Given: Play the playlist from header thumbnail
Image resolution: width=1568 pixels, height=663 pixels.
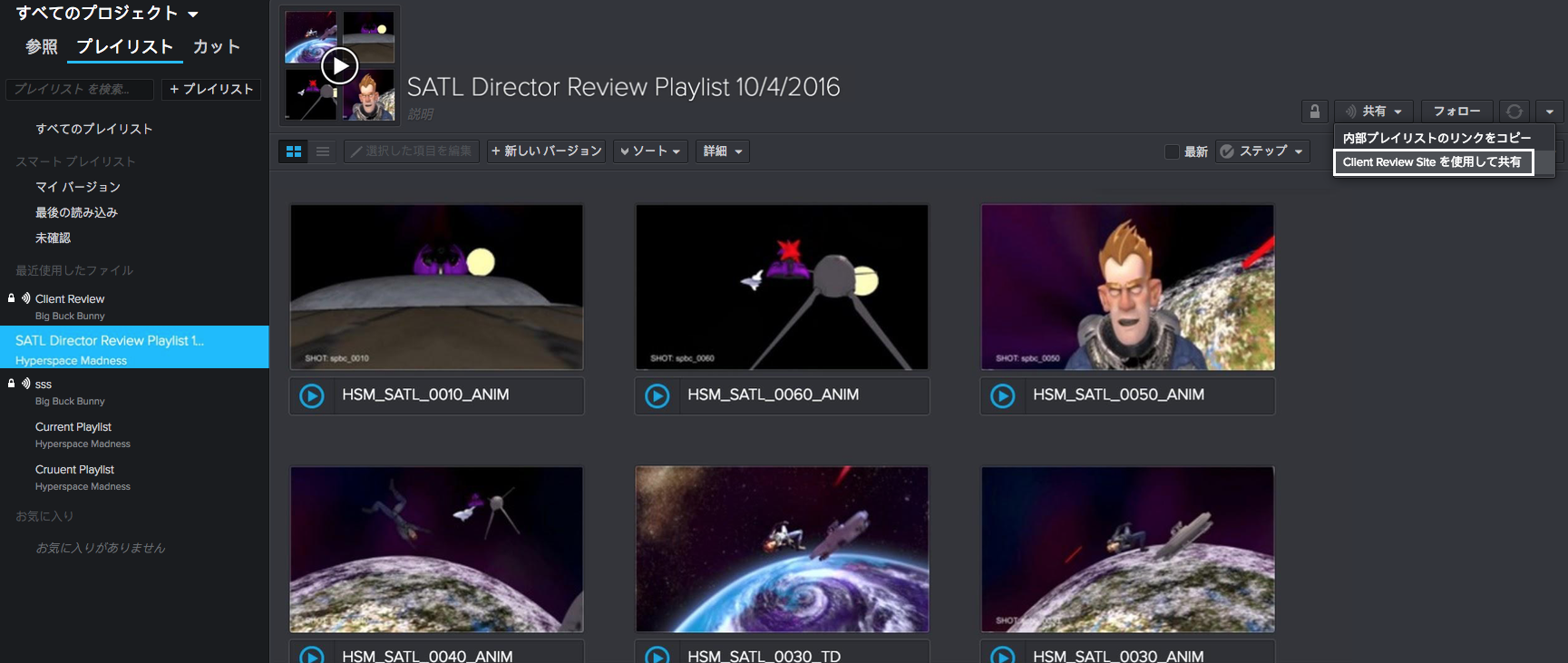Looking at the screenshot, I should (340, 65).
